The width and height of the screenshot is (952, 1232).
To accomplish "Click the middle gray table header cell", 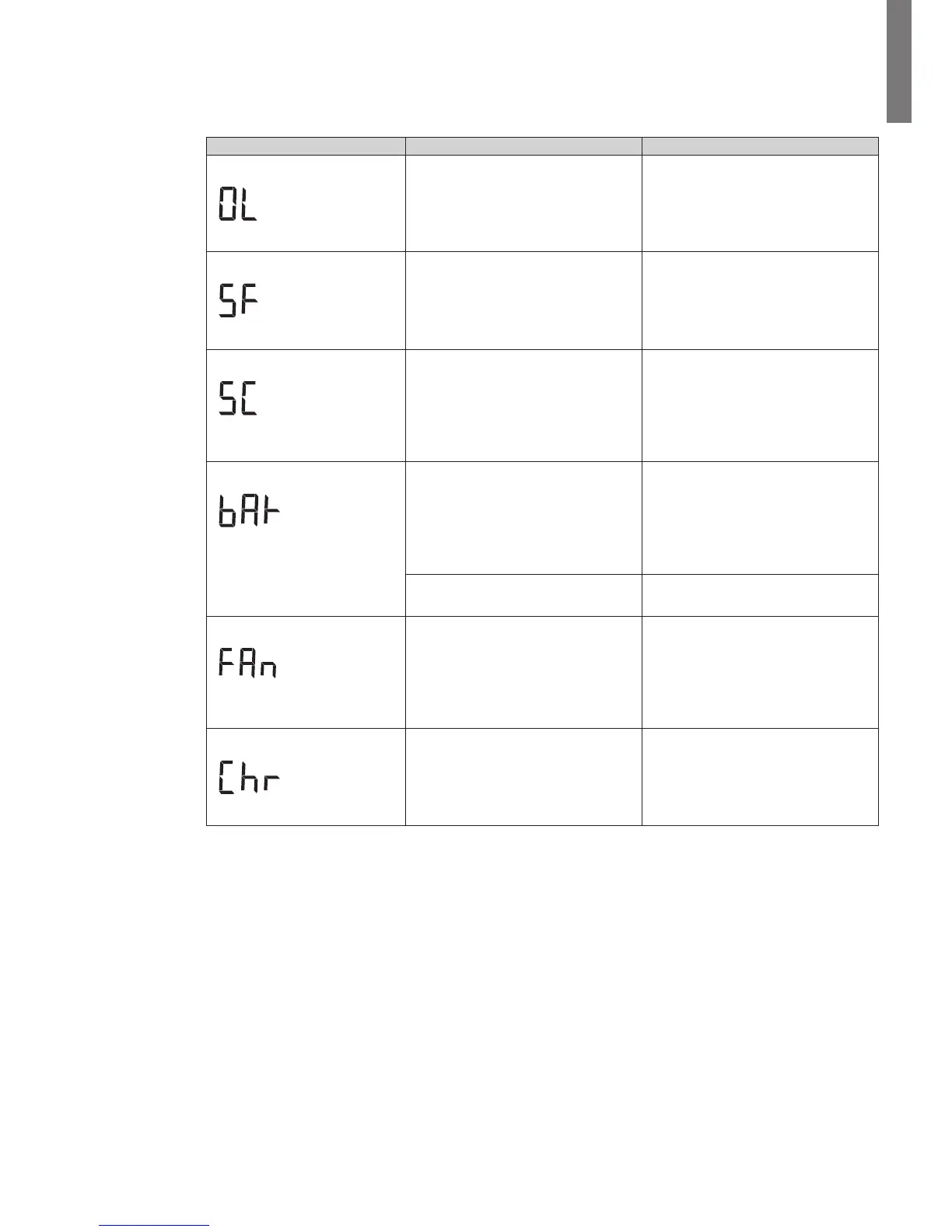I will (x=523, y=146).
